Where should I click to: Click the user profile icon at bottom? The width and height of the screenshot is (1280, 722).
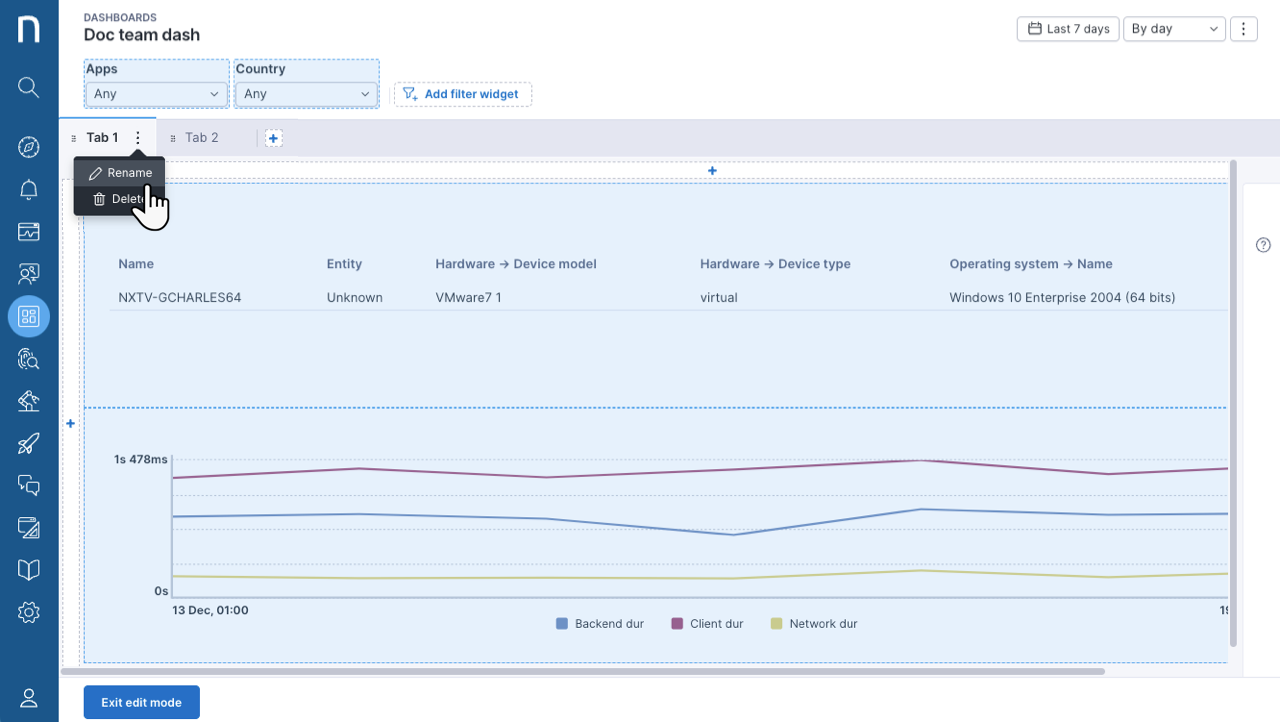(x=29, y=698)
